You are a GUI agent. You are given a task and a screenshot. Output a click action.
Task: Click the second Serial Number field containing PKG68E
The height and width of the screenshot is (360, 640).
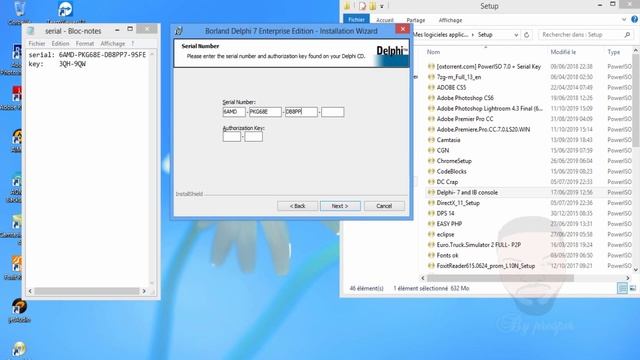(265, 112)
